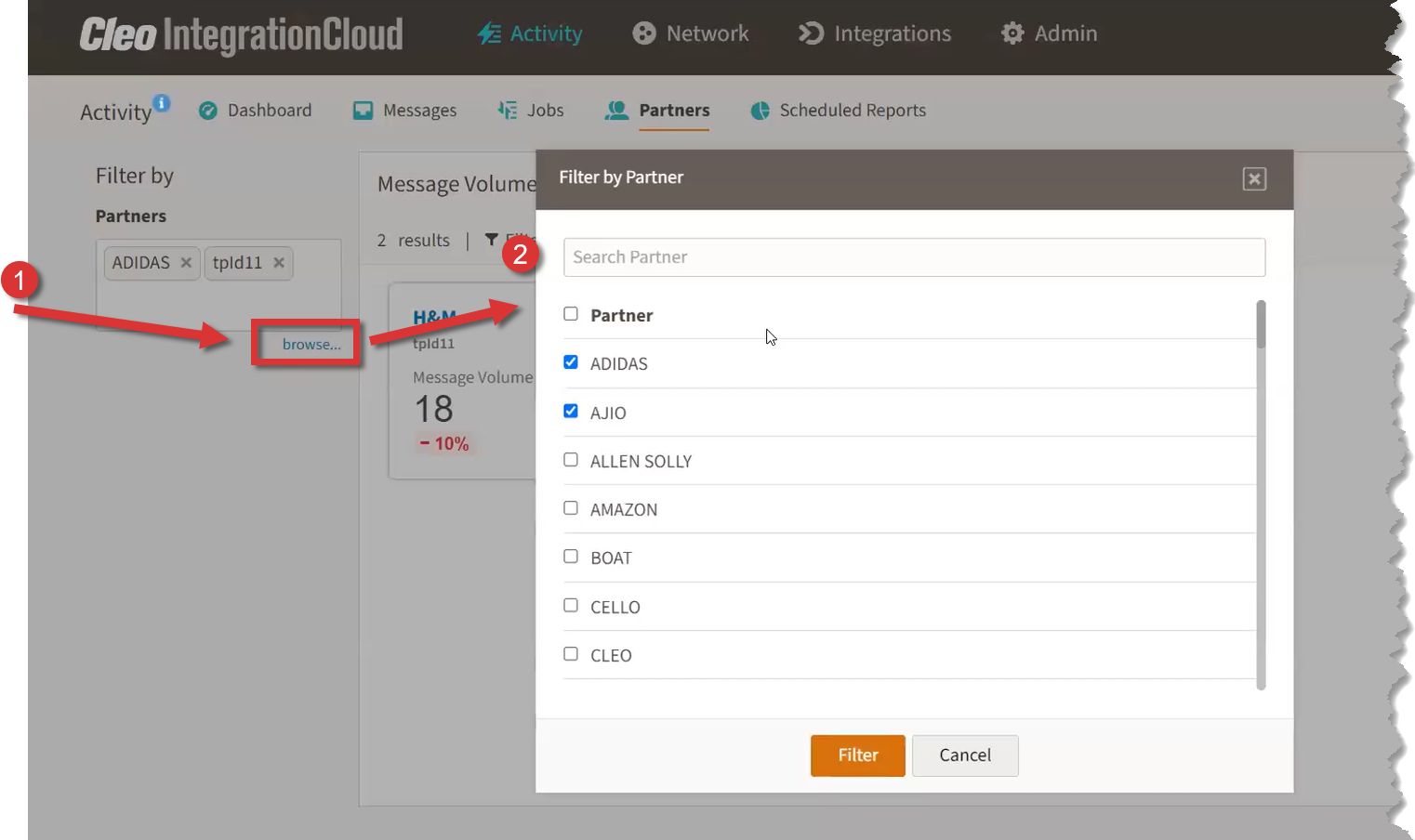Check the AMAZON partner checkbox
This screenshot has width=1415, height=840.
tap(571, 508)
